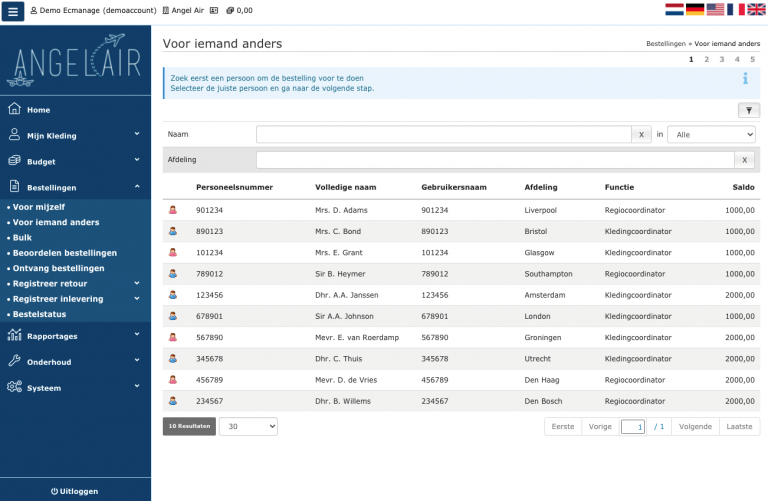Sort table by Saldo column header
Image resolution: width=768 pixels, height=501 pixels.
[x=741, y=187]
